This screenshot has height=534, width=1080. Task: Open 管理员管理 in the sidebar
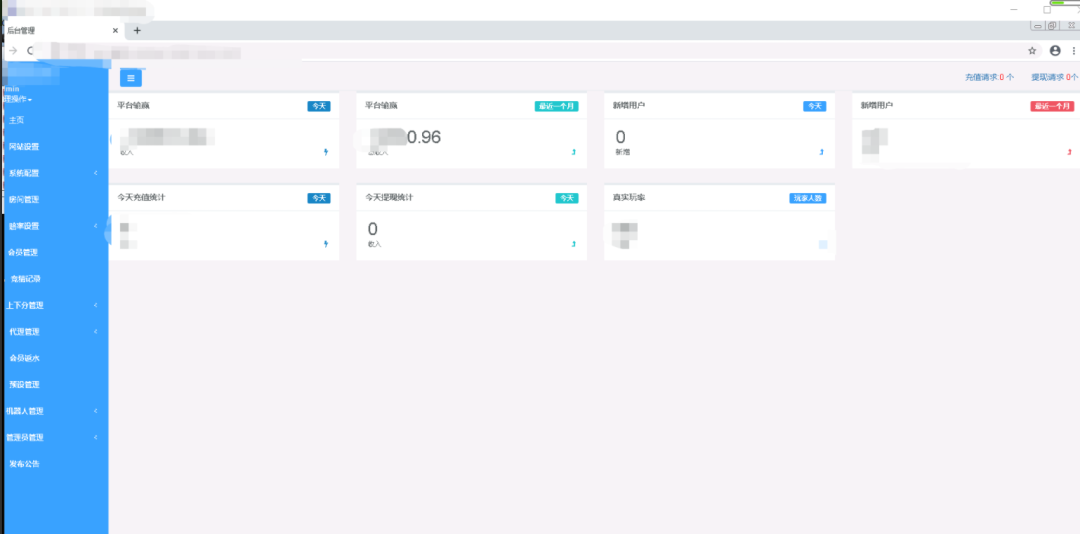click(x=25, y=438)
